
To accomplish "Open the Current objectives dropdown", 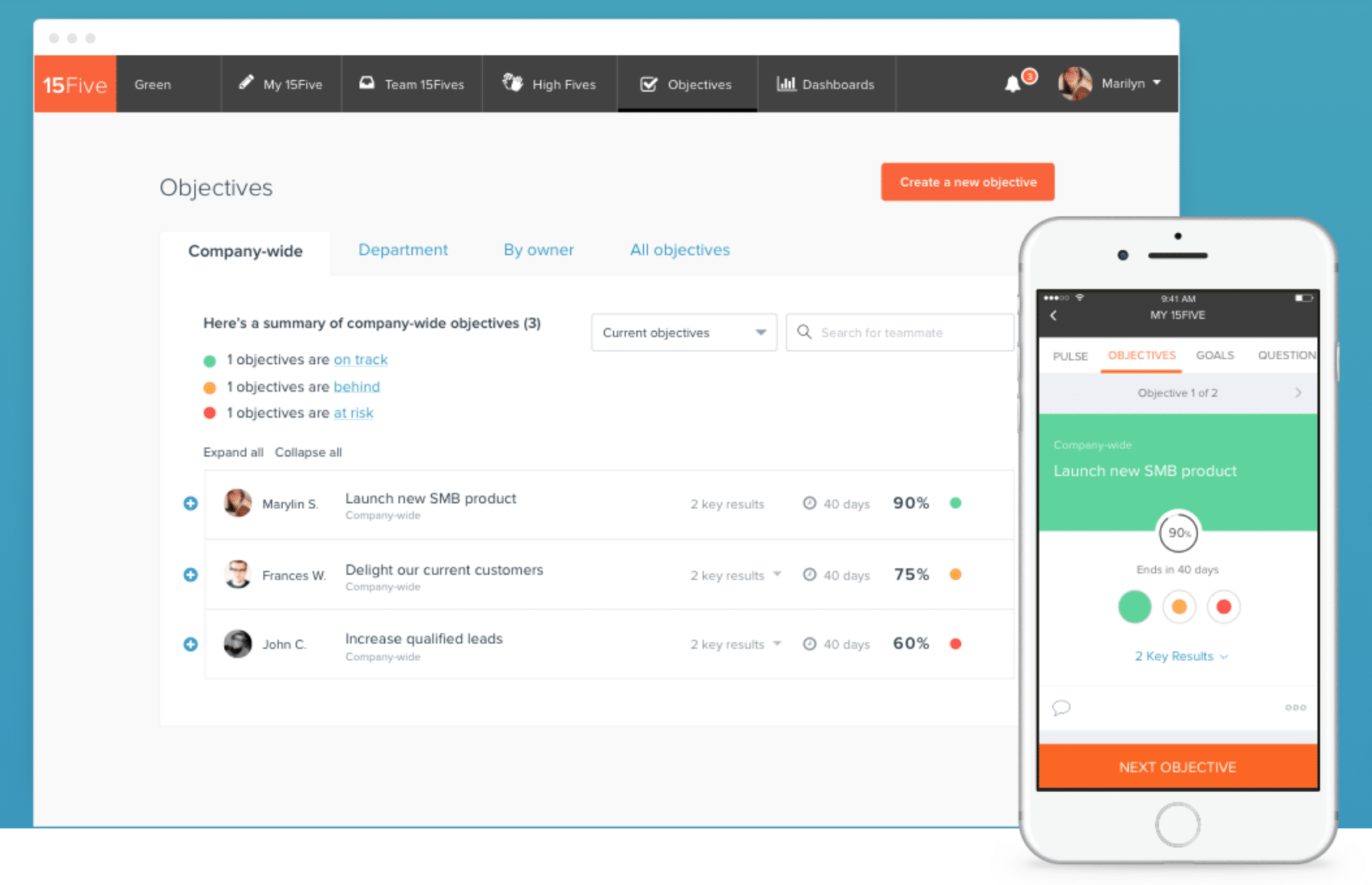I will tap(684, 332).
